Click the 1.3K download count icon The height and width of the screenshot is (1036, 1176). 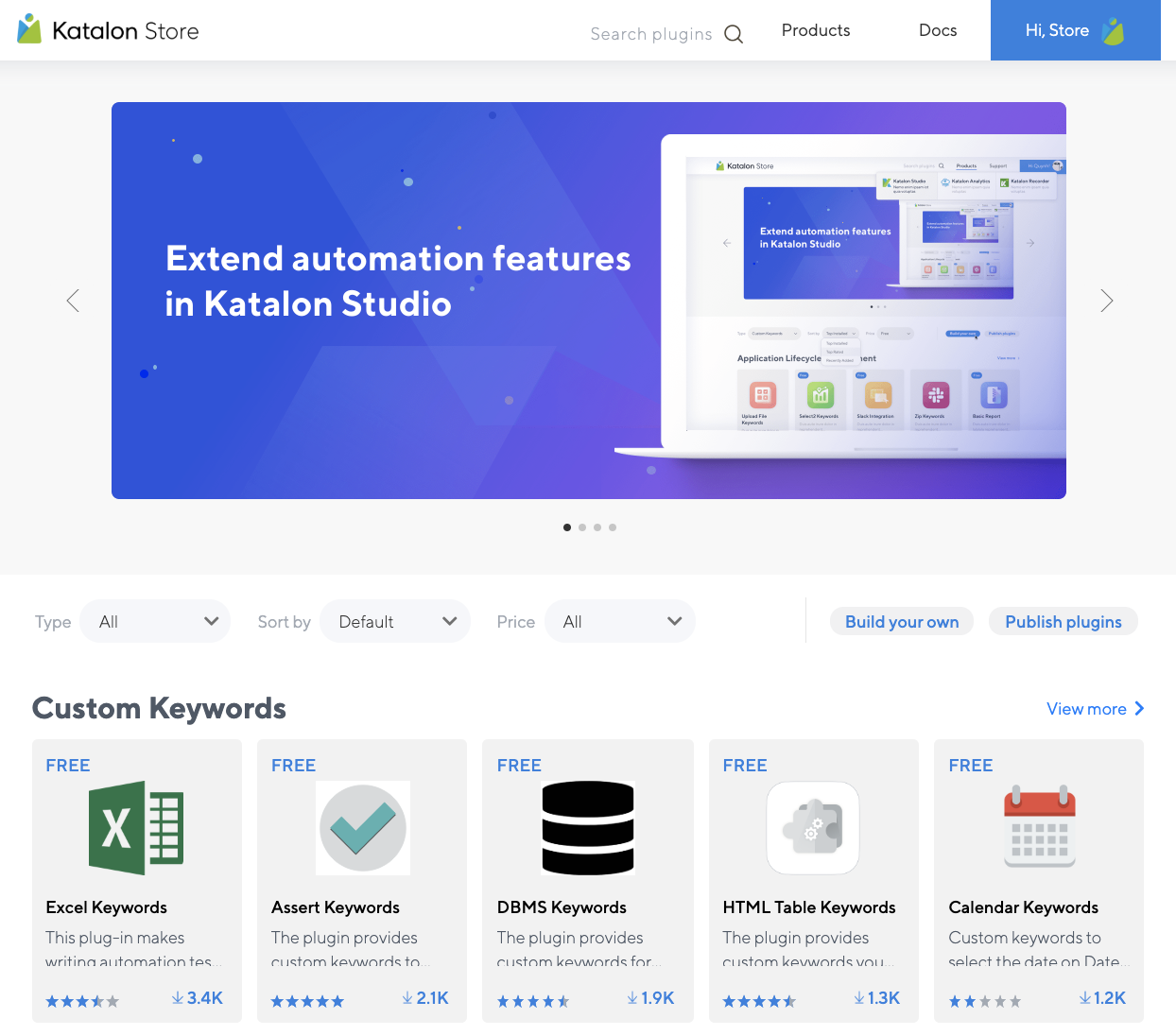coord(859,998)
